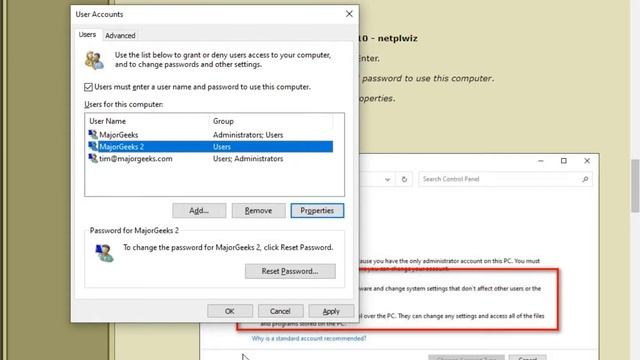
Task: Apply changes in User Accounts dialog
Action: click(331, 311)
